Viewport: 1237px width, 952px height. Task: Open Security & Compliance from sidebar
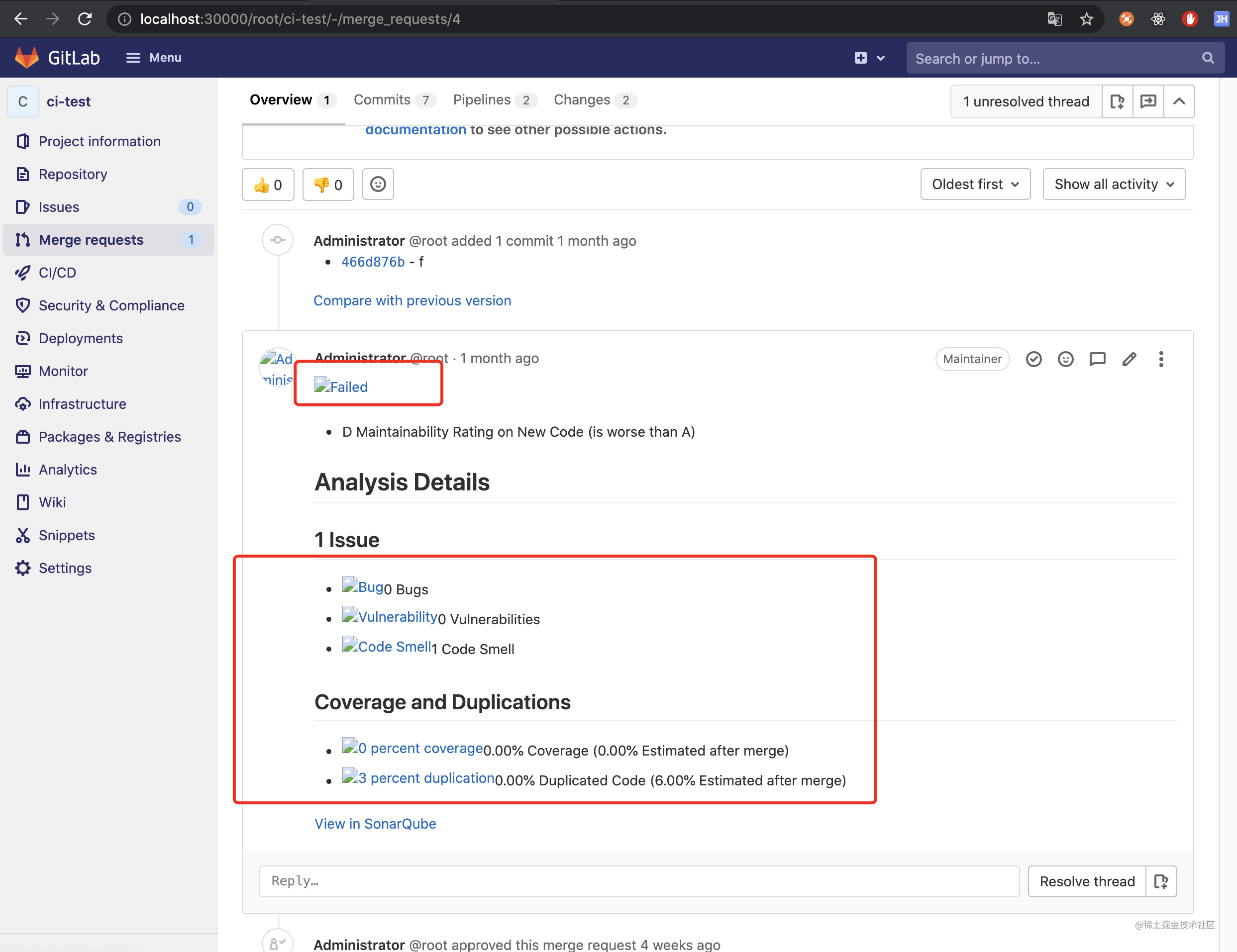click(23, 305)
